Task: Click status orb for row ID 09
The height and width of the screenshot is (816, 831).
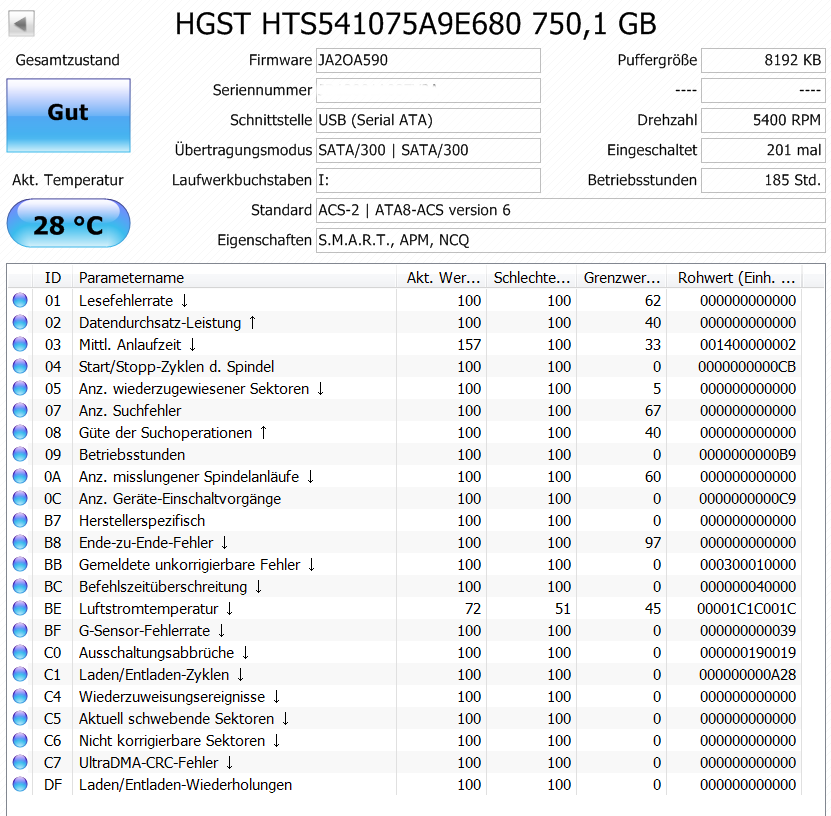Action: (20, 454)
